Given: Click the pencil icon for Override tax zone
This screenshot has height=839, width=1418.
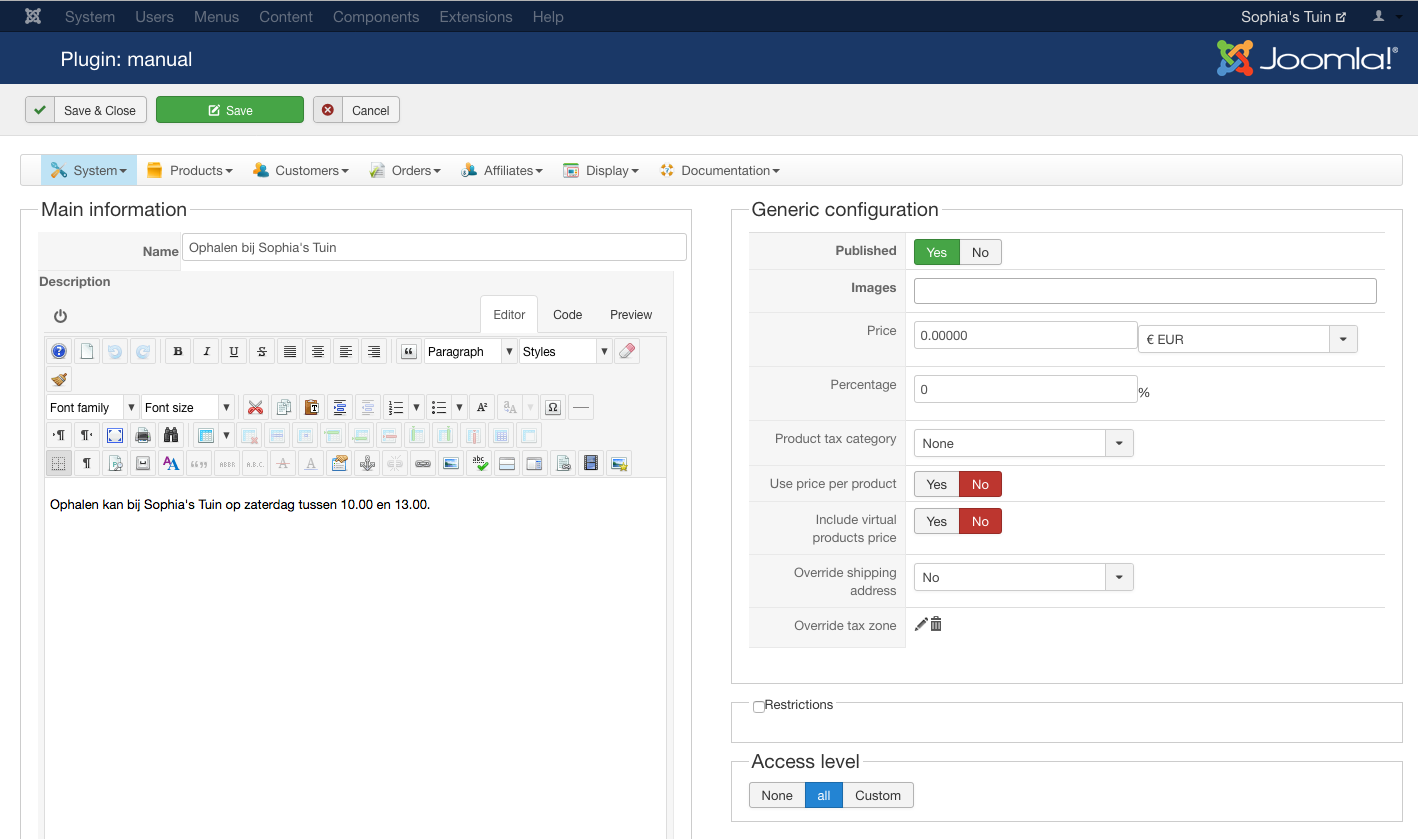Looking at the screenshot, I should [921, 624].
